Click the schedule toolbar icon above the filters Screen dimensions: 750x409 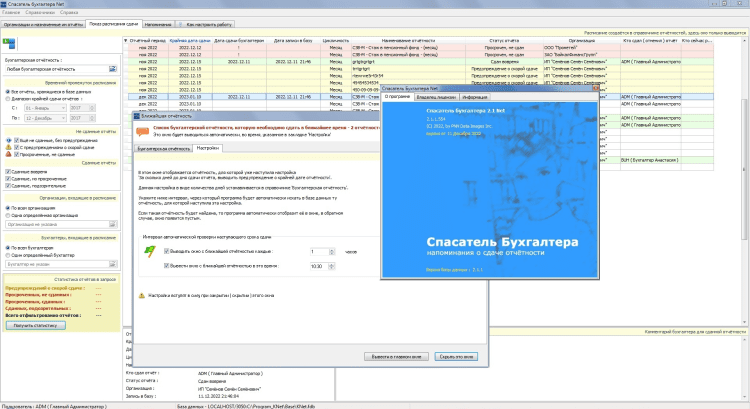[9, 44]
